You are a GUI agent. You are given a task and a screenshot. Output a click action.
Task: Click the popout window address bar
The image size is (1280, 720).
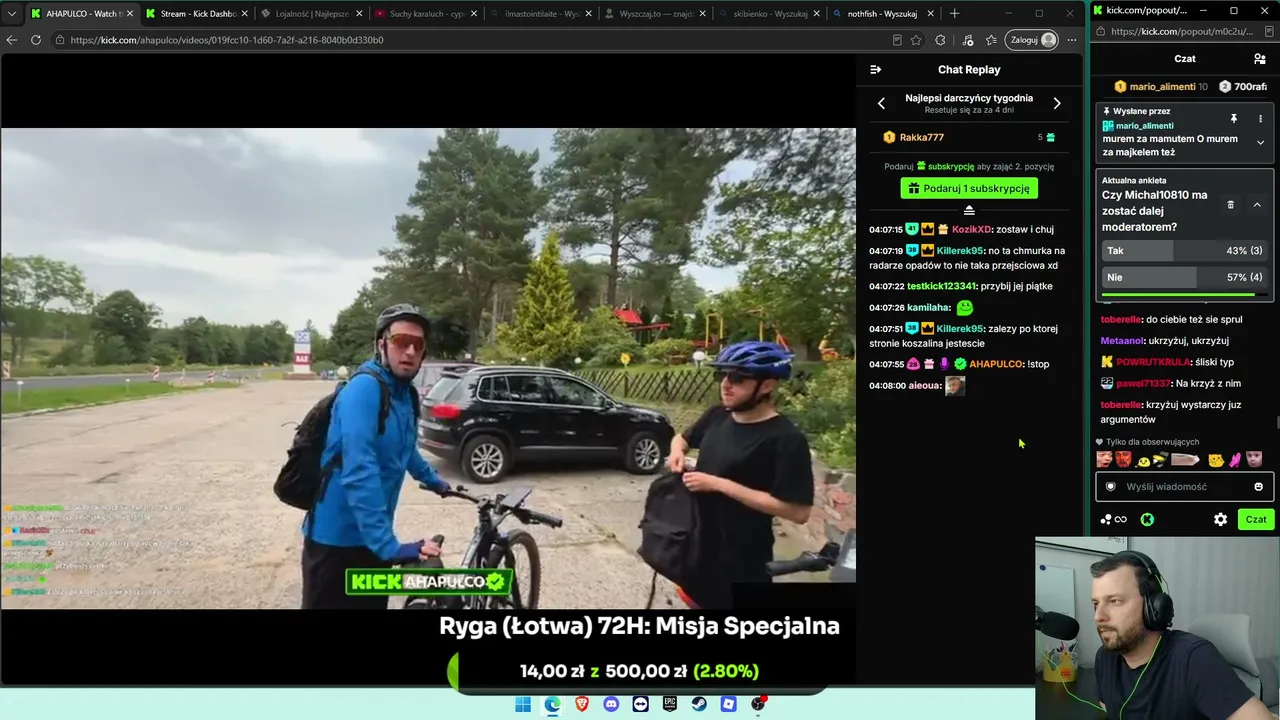point(1182,32)
